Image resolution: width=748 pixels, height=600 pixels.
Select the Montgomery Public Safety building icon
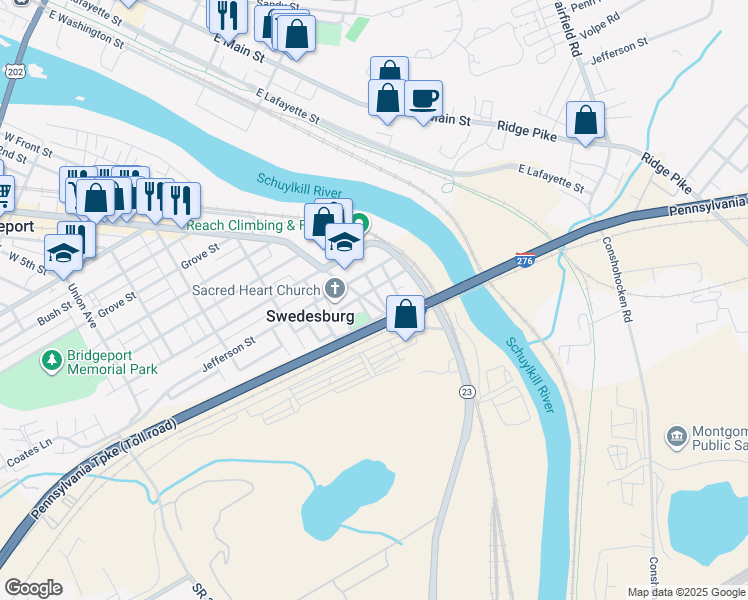(676, 437)
